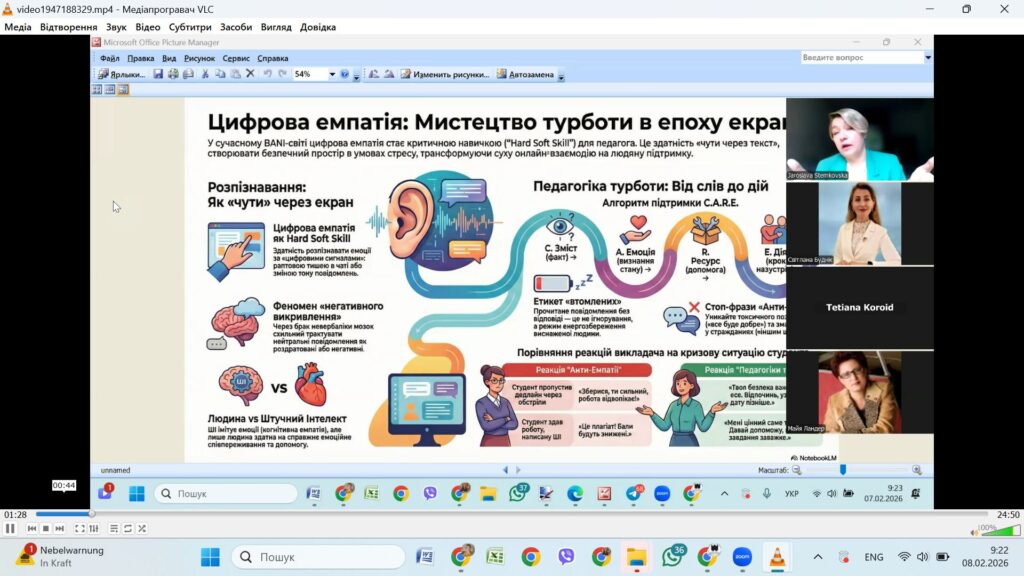The height and width of the screenshot is (576, 1024).
Task: Open the ENG language switcher
Action: coord(873,557)
